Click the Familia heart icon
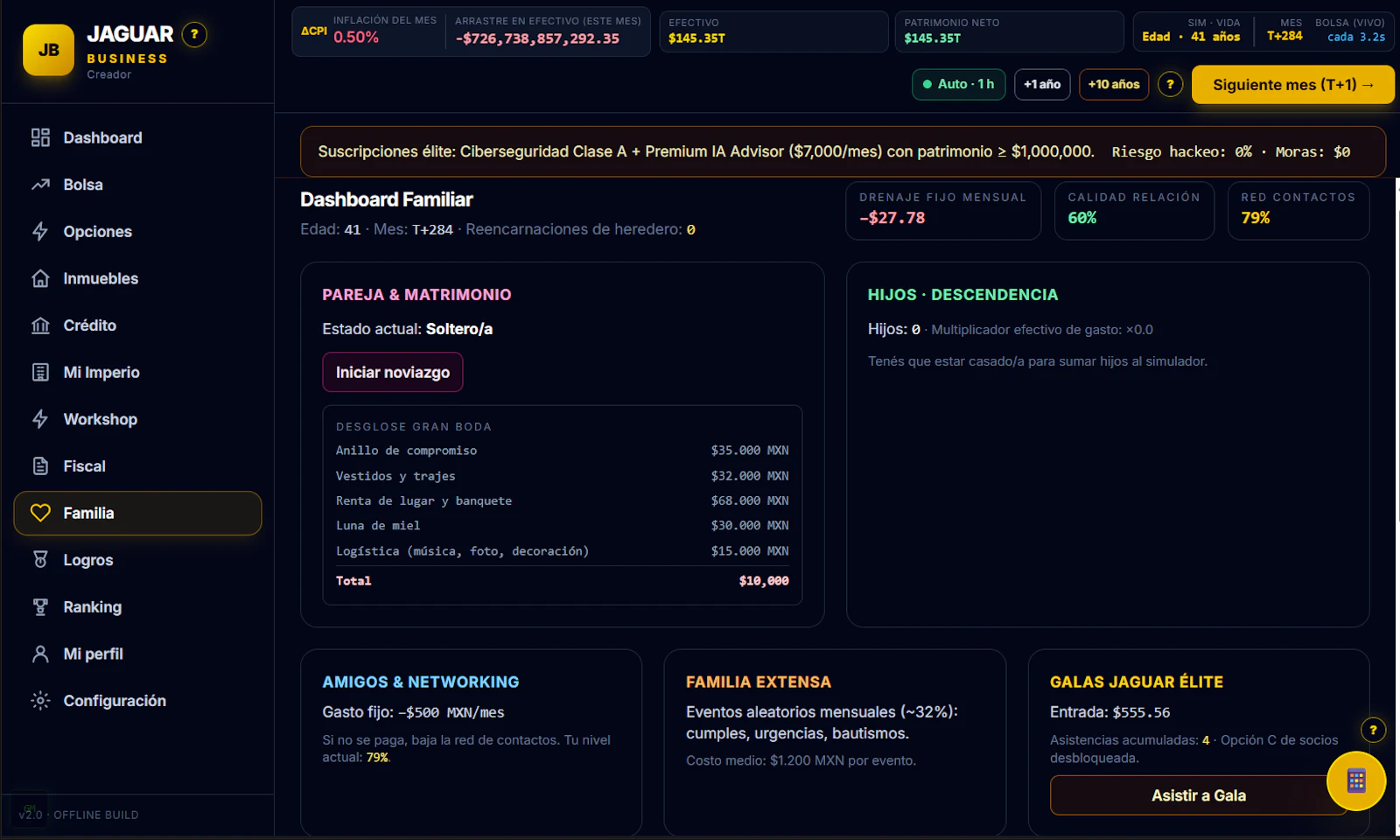This screenshot has height=840, width=1400. point(40,513)
